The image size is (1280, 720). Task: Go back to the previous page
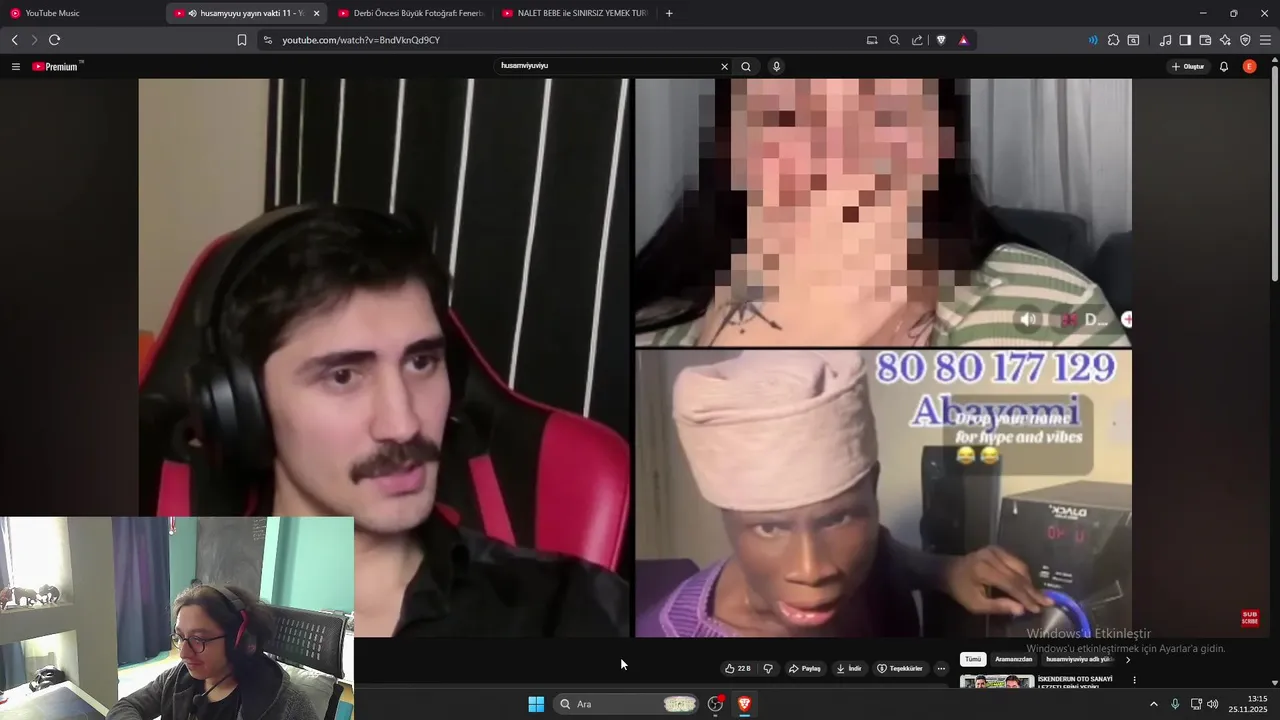(x=14, y=40)
